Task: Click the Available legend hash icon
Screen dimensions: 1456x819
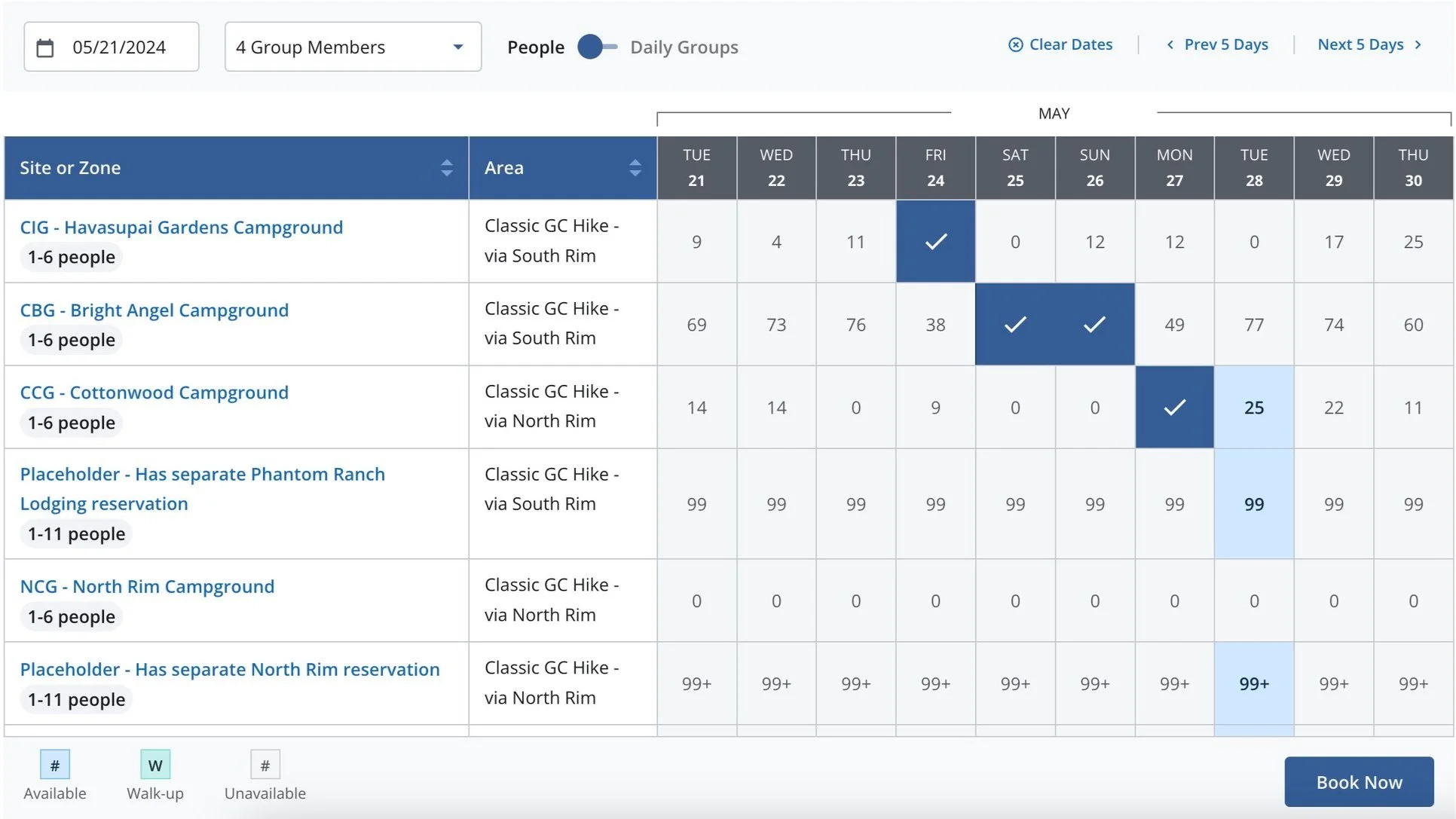Action: [x=55, y=766]
